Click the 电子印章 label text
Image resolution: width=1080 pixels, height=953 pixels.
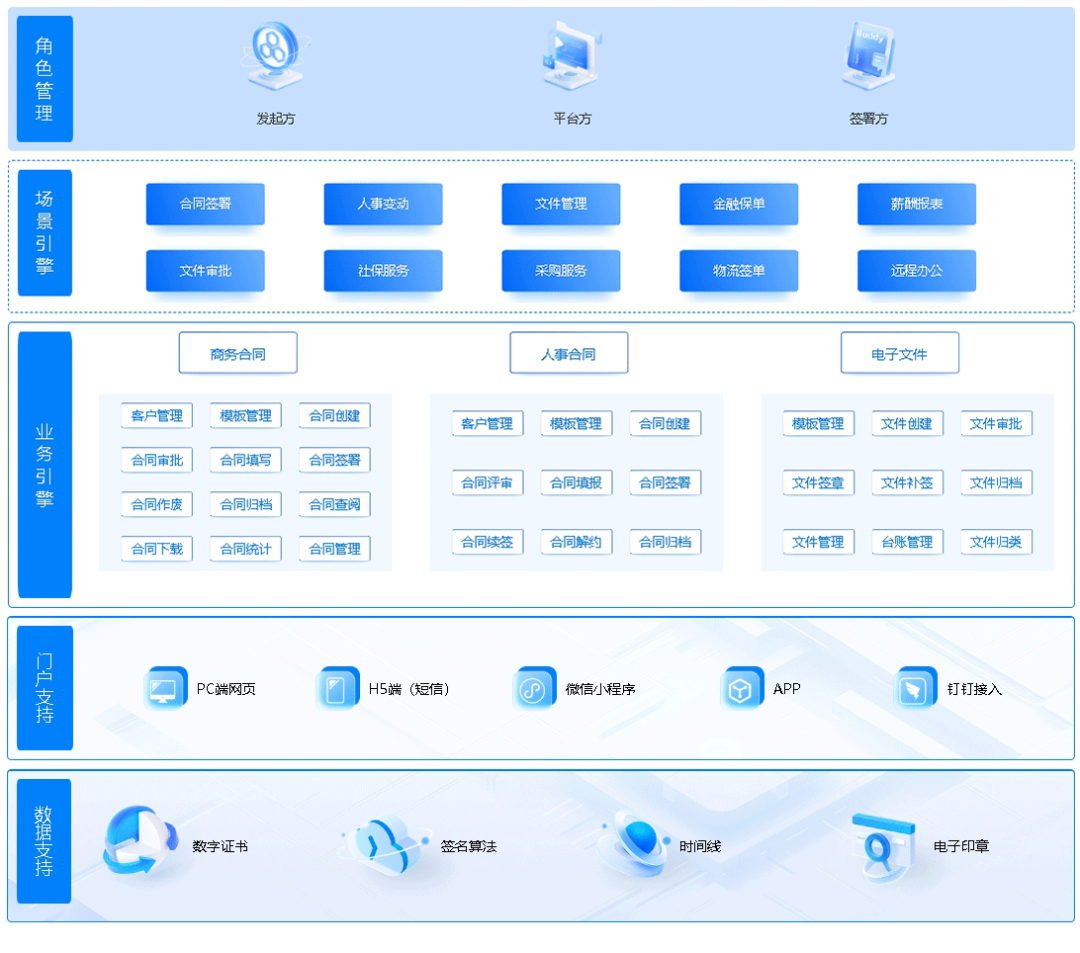(961, 846)
